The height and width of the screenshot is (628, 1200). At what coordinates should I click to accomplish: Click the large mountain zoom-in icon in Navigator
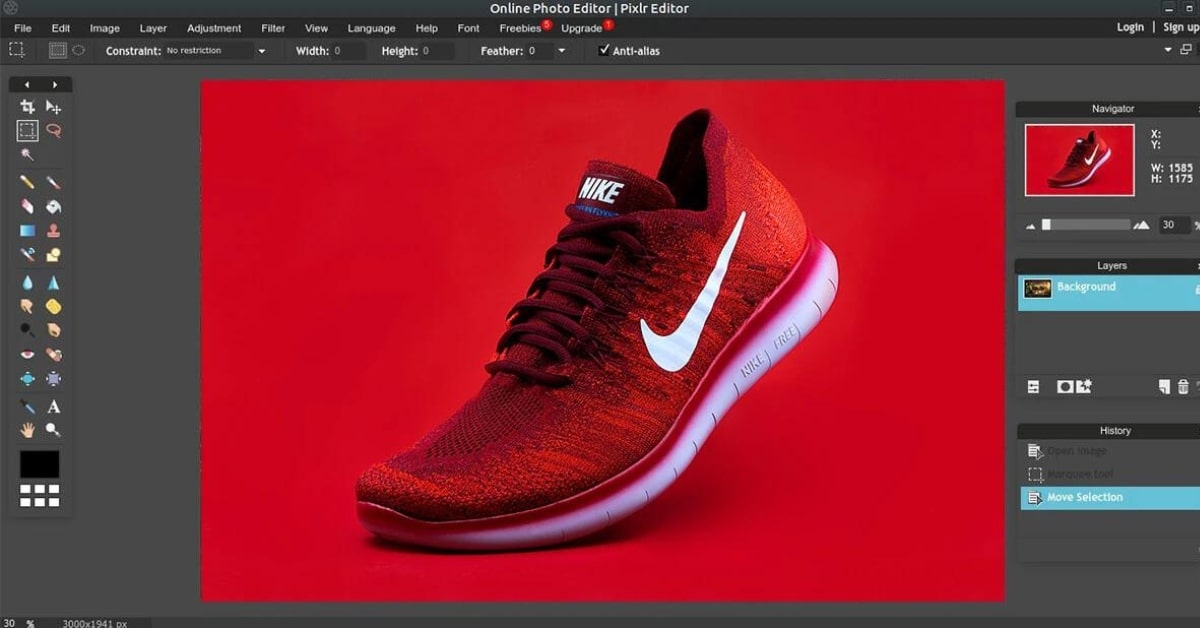[1141, 226]
